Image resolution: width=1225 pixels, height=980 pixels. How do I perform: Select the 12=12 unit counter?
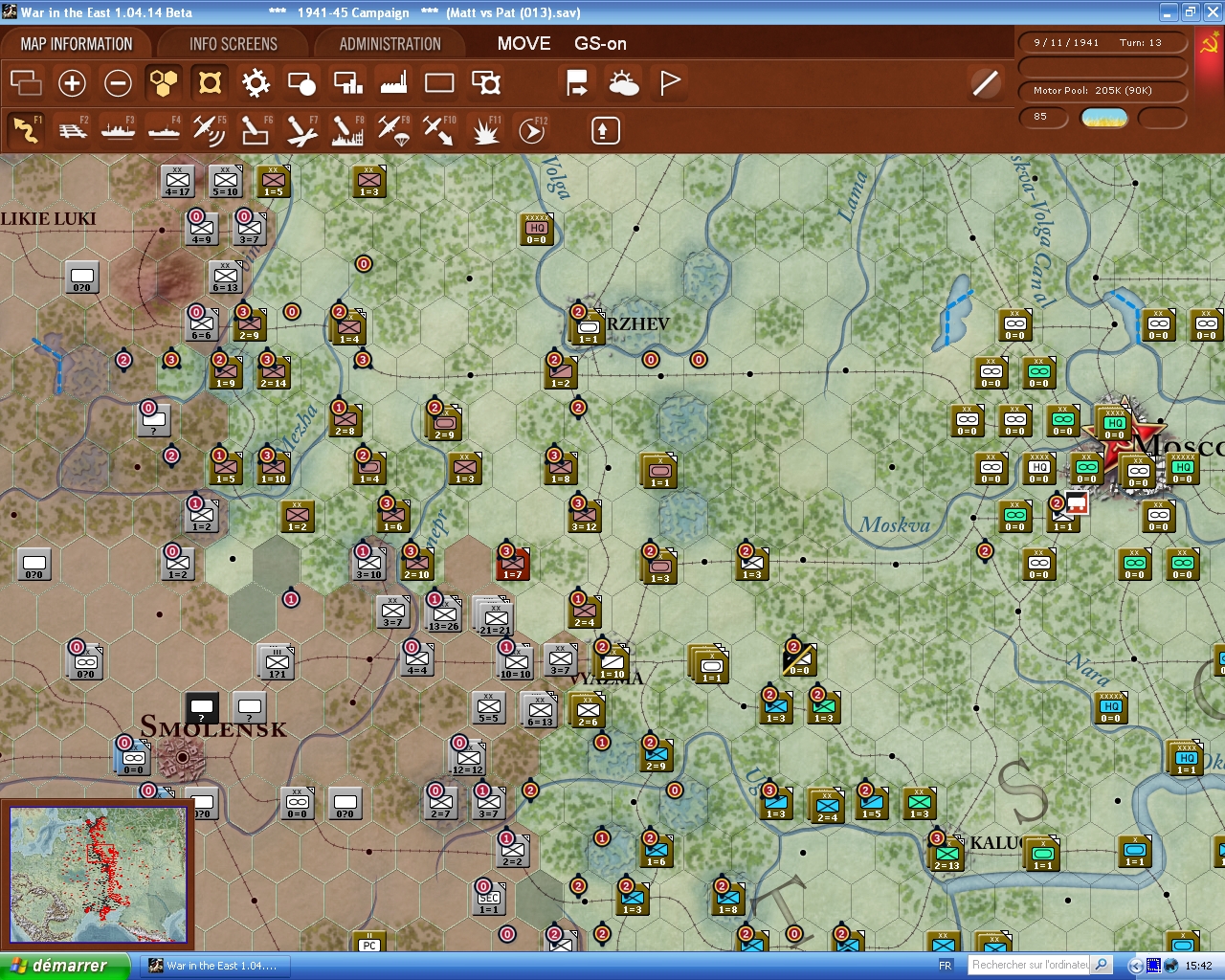(x=467, y=757)
